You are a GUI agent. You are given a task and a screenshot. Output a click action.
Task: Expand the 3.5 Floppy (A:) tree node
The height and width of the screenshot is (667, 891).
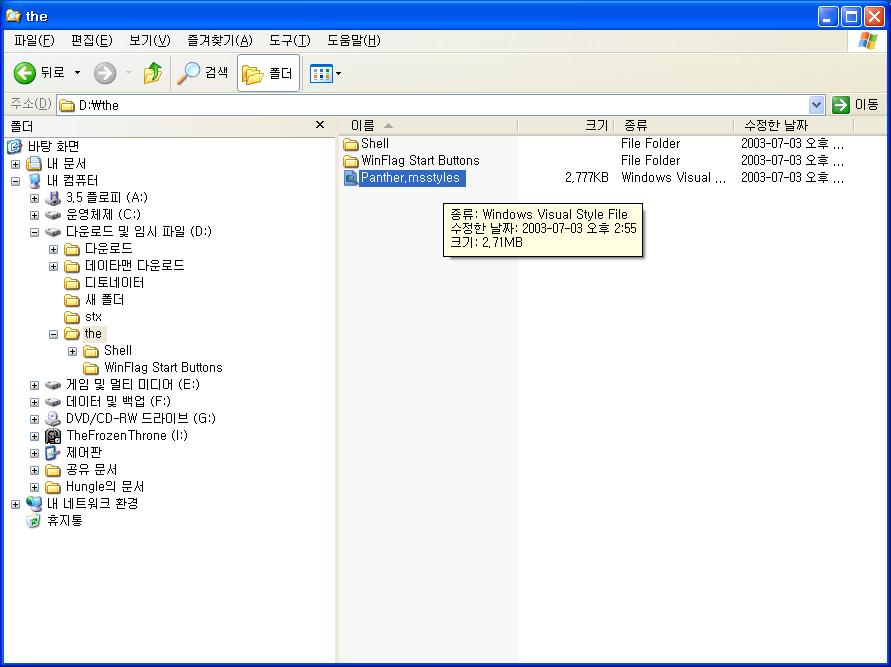(35, 198)
